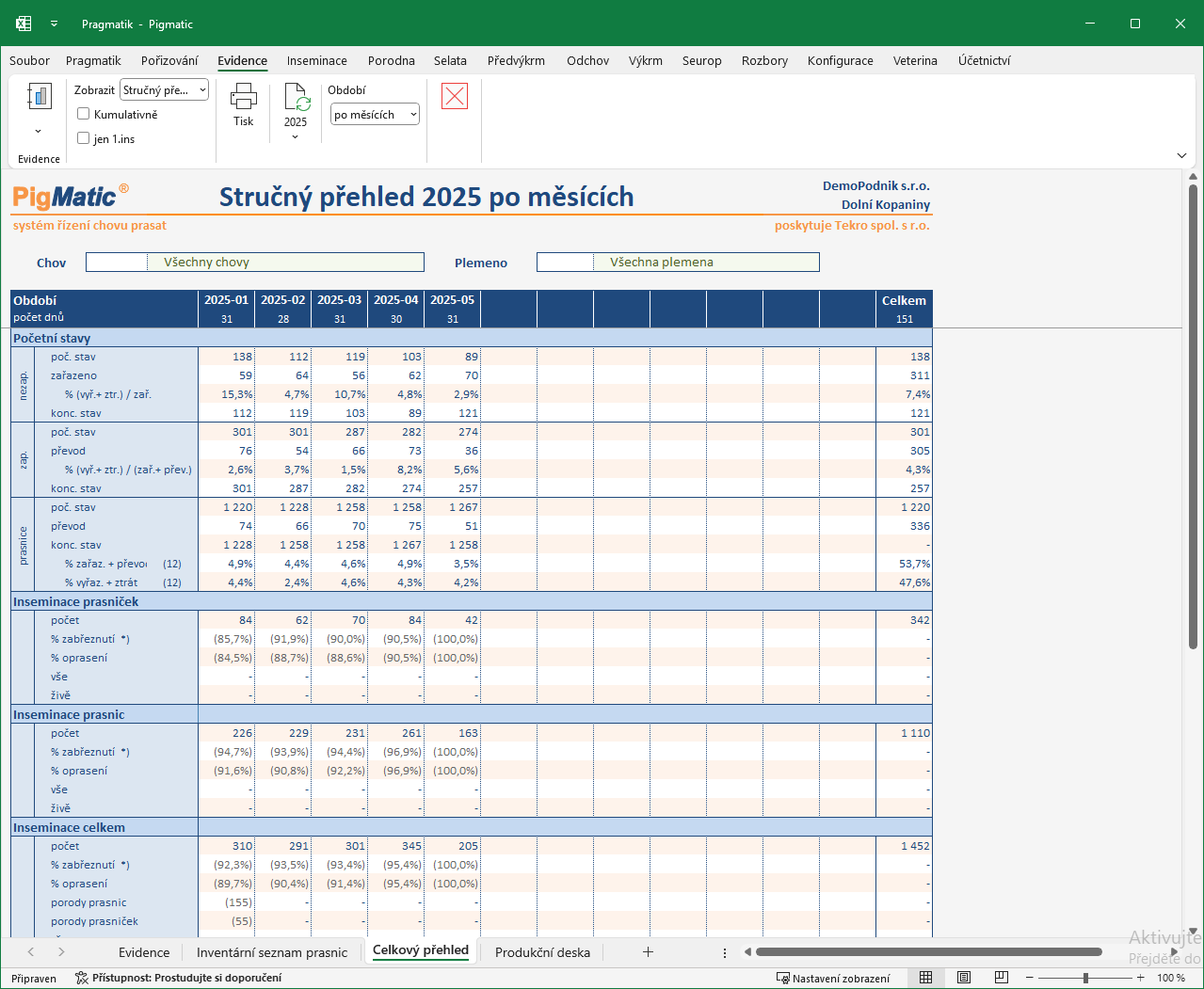1204x989 pixels.
Task: Click the red X close-report icon
Action: point(455,96)
